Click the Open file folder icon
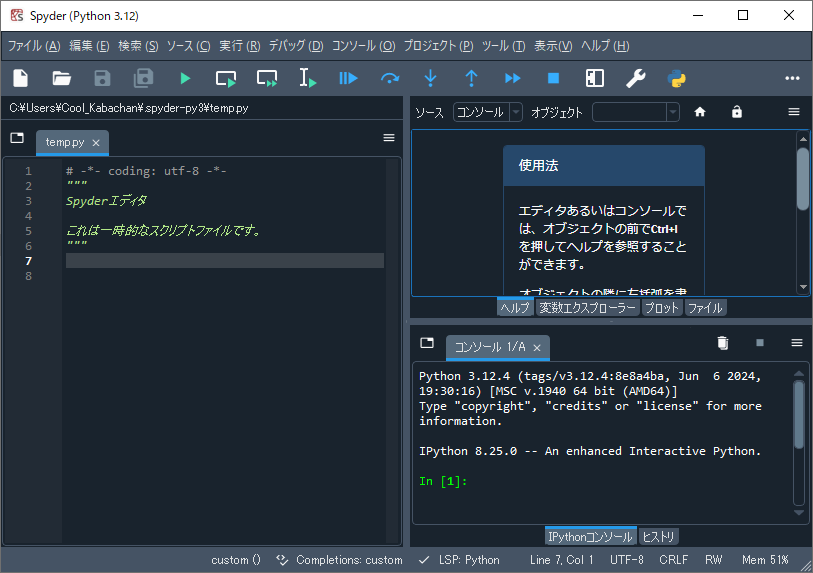Viewport: 813px width, 573px height. pyautogui.click(x=62, y=78)
